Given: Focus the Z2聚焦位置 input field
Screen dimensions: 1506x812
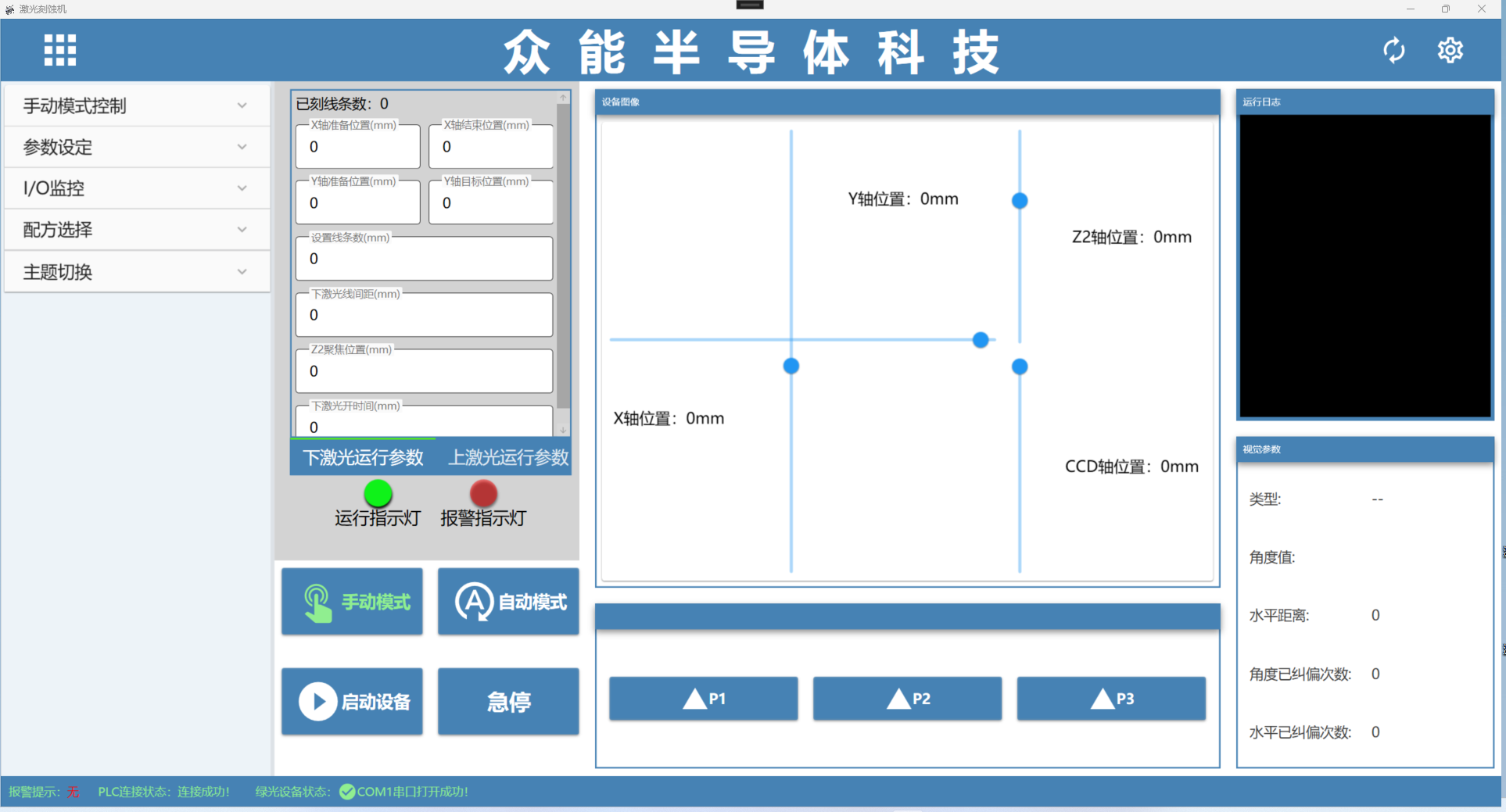Looking at the screenshot, I should point(425,371).
